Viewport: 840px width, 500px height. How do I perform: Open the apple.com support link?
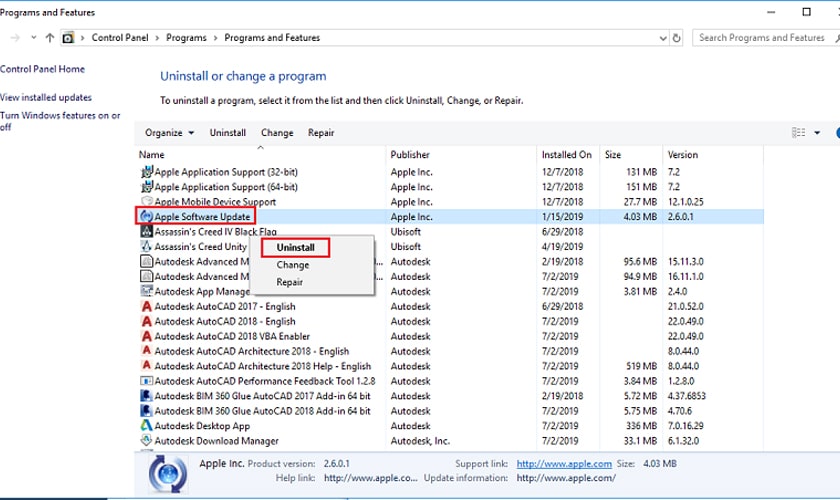564,464
